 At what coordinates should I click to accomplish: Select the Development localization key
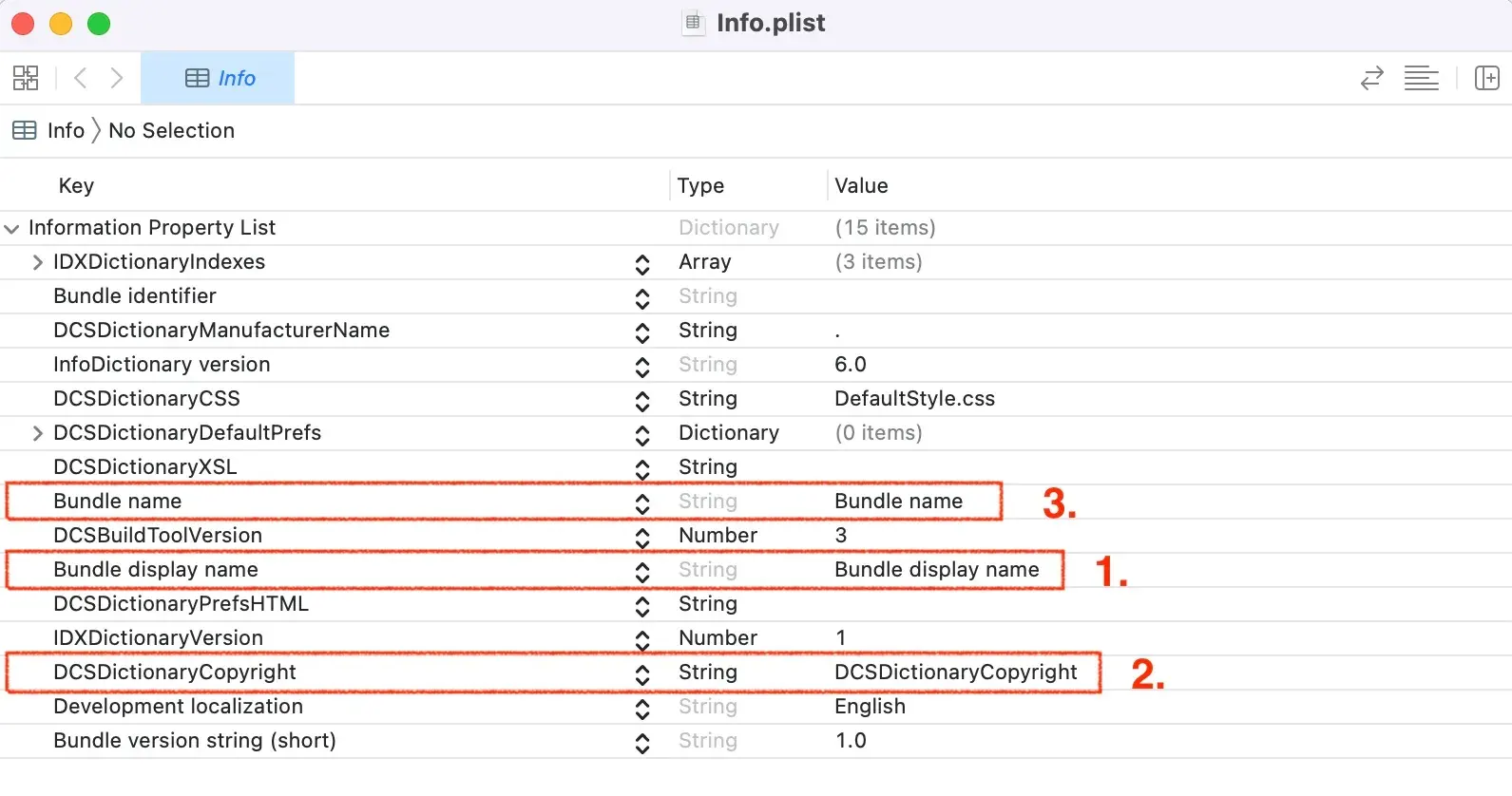[x=178, y=707]
